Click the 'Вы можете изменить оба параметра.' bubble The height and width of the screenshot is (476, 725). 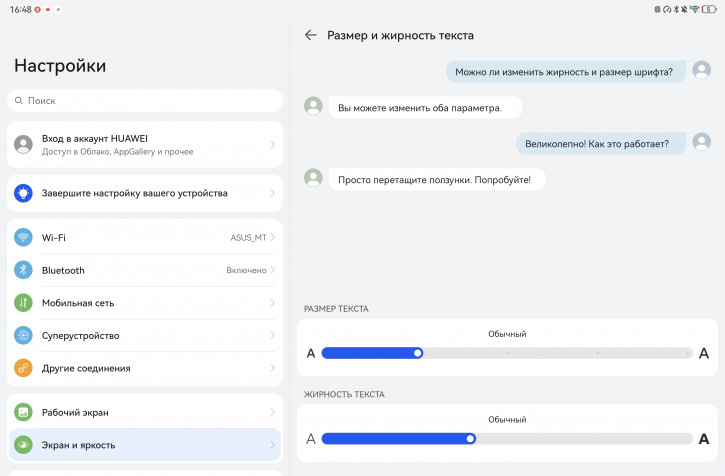425,107
